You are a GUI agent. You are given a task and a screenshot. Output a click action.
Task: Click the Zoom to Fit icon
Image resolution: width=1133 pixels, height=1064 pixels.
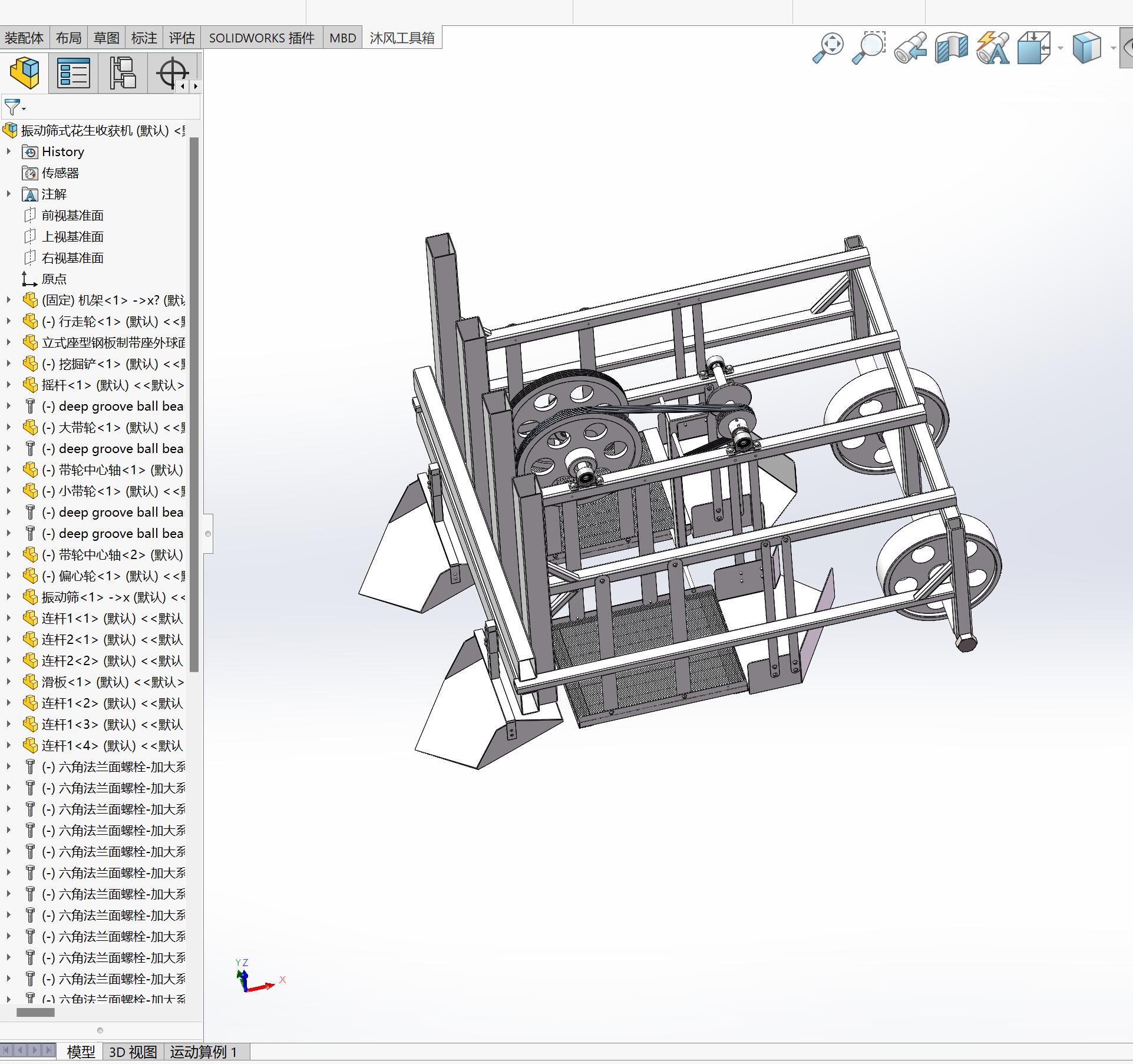828,48
